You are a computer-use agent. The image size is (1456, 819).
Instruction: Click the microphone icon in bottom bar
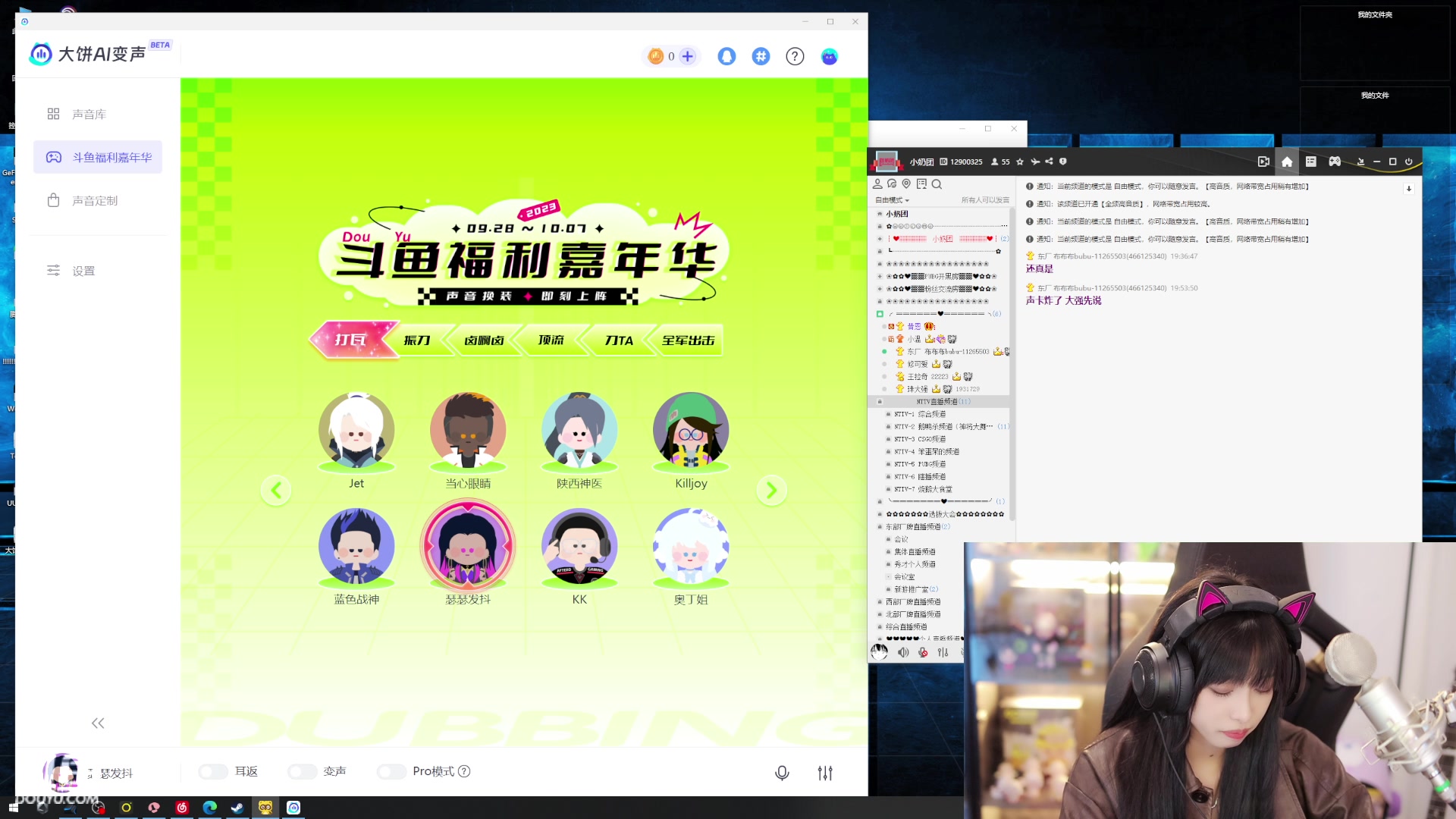(782, 773)
